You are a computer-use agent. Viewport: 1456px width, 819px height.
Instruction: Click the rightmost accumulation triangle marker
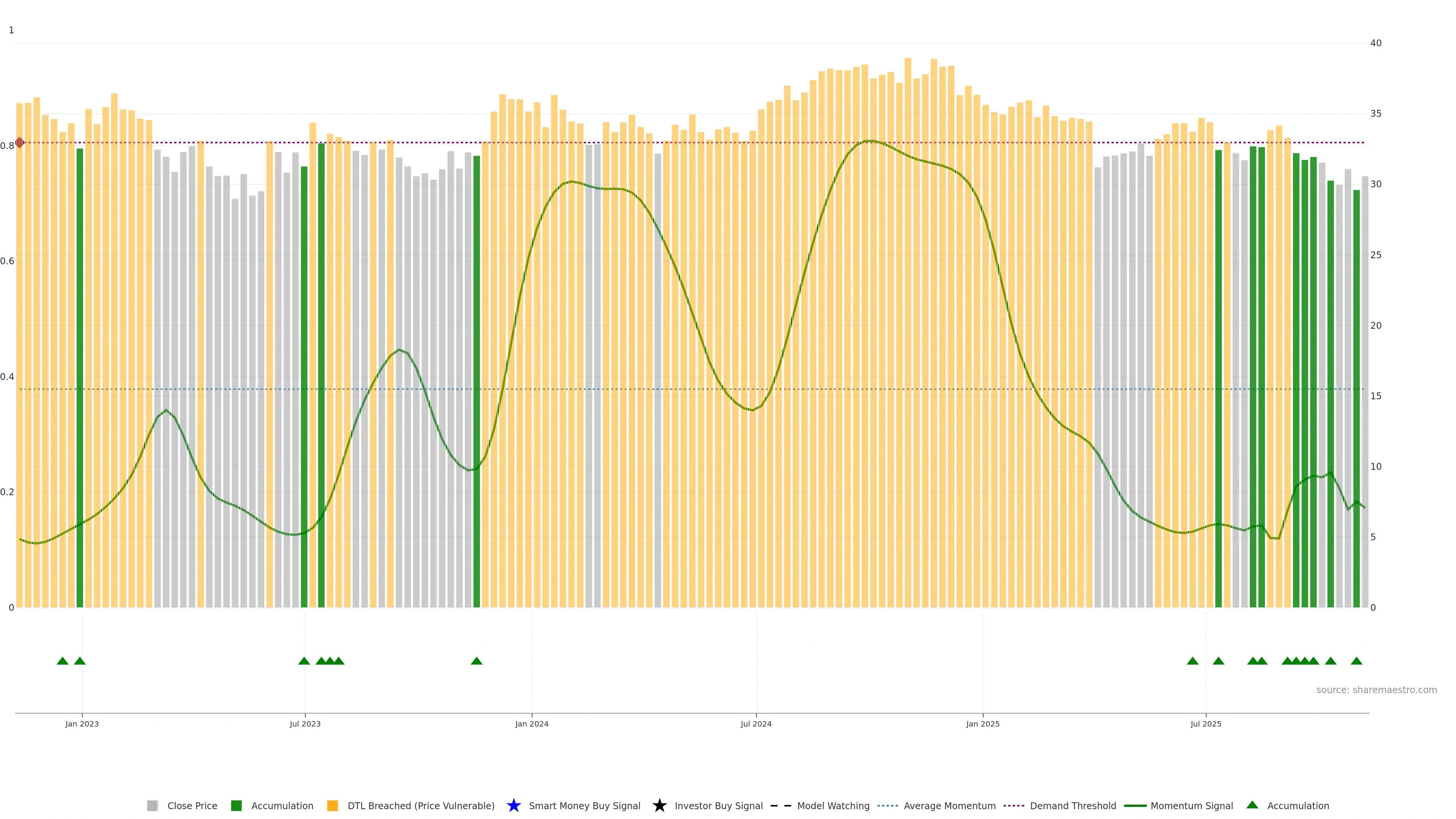pyautogui.click(x=1357, y=661)
